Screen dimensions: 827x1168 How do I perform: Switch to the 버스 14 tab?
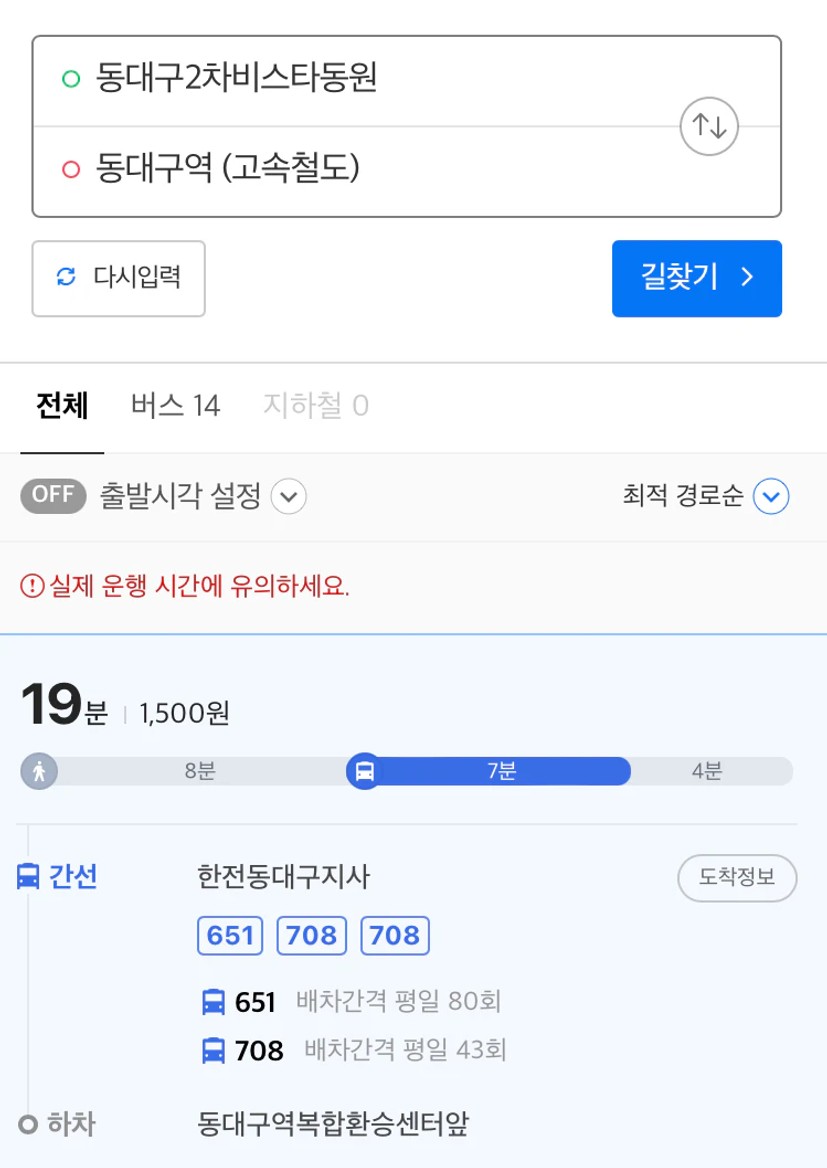pos(176,406)
